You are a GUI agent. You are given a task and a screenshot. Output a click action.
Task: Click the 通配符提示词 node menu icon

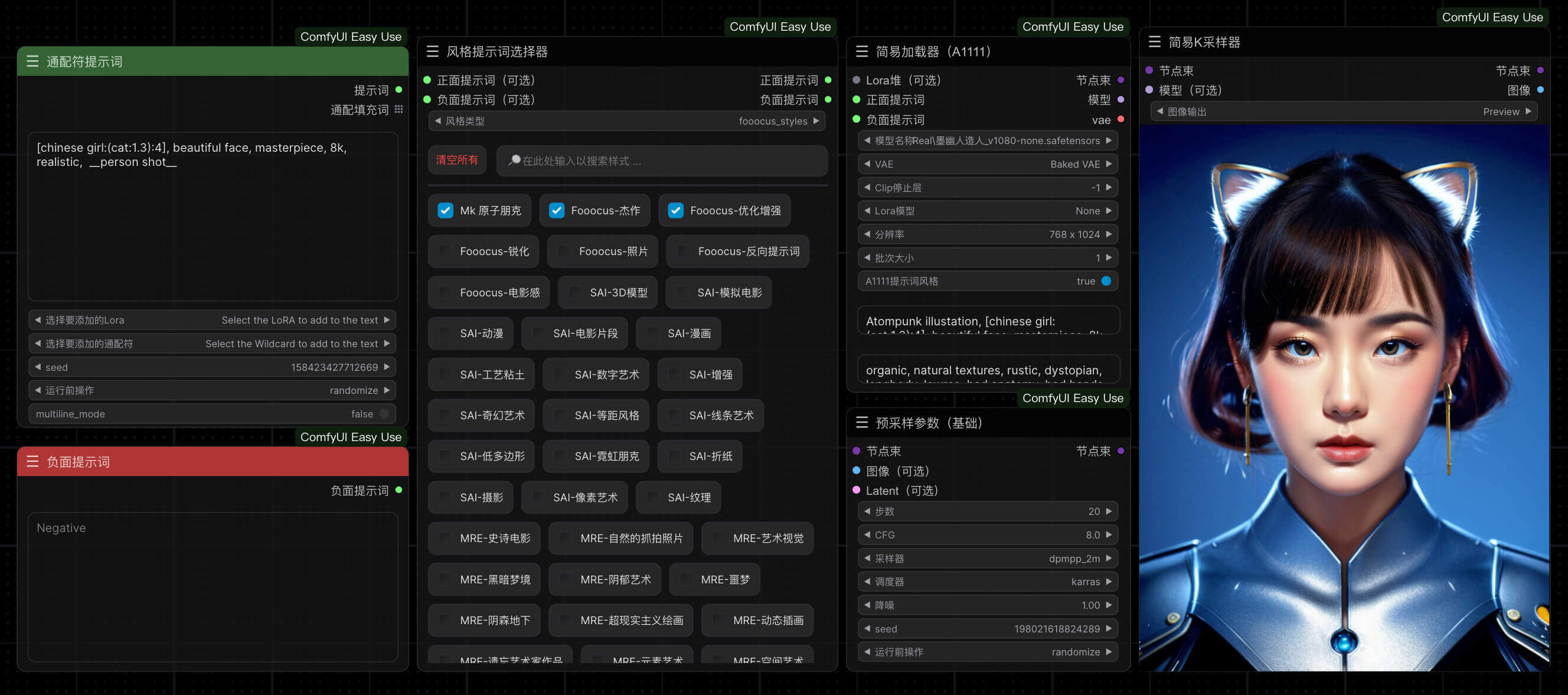(x=32, y=61)
